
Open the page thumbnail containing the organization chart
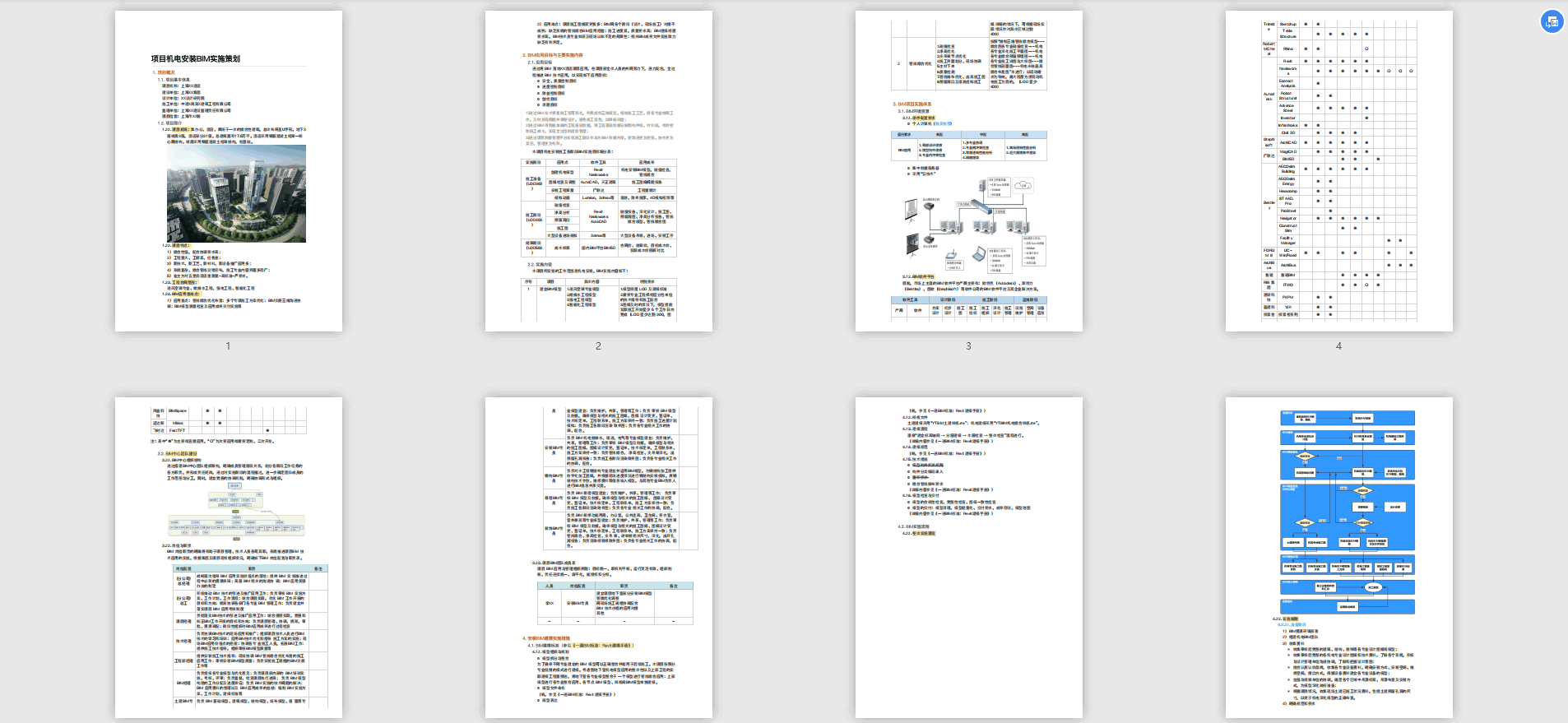coord(229,558)
